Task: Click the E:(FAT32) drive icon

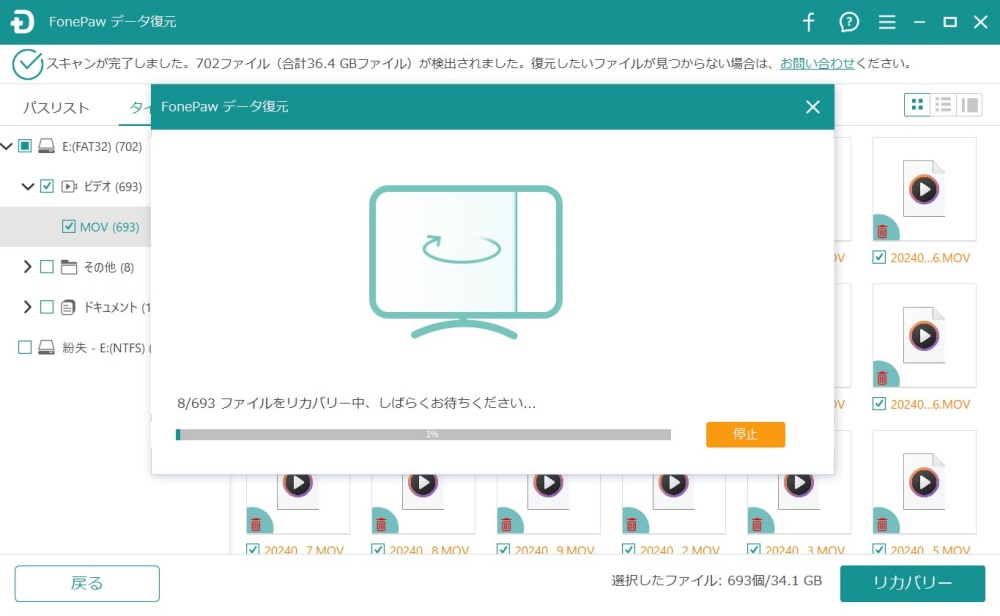Action: [46, 146]
